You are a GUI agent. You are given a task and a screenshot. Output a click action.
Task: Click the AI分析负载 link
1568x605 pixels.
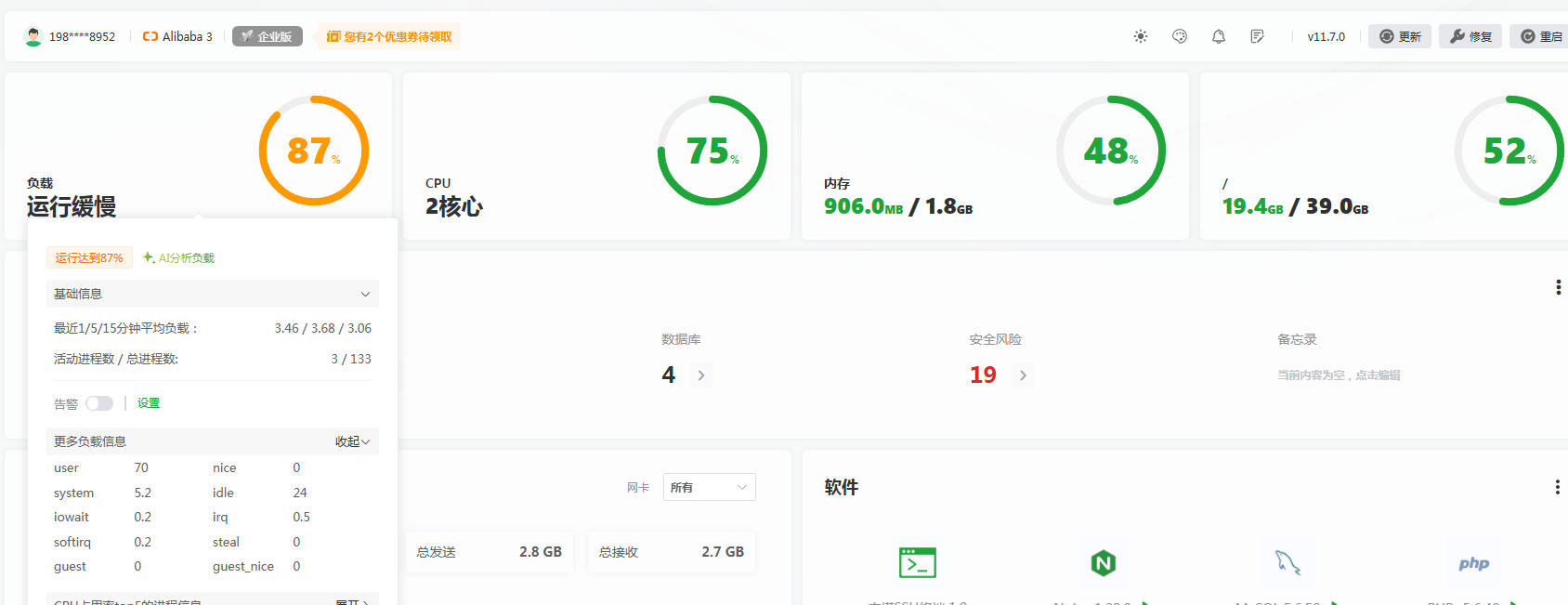tap(178, 257)
